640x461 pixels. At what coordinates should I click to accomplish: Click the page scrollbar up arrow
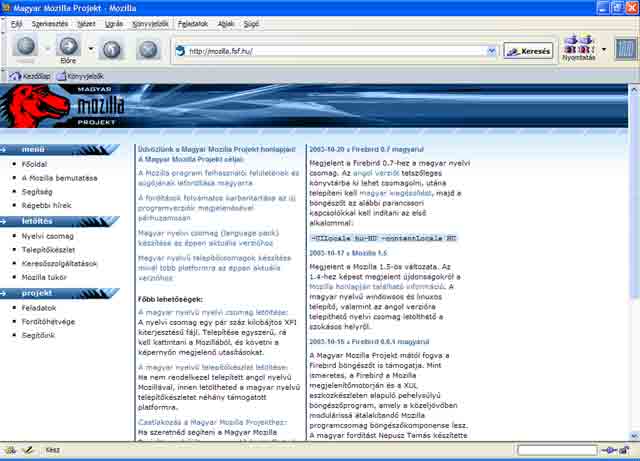coord(634,89)
